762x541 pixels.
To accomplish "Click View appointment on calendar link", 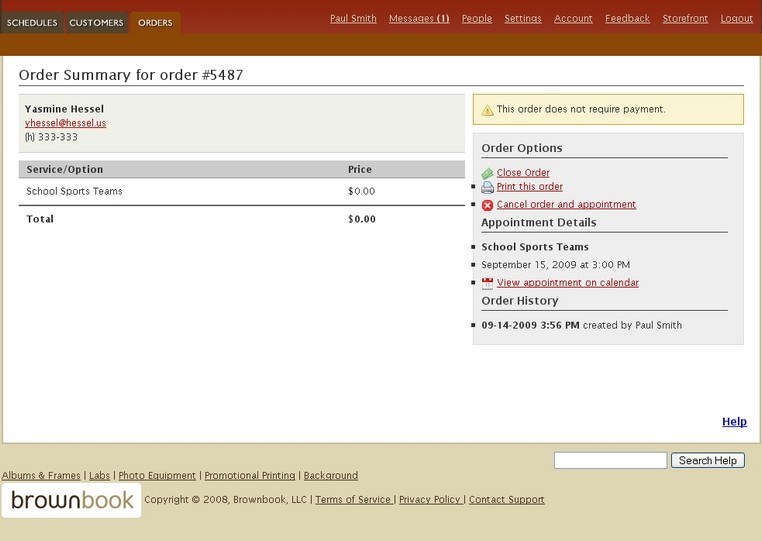I will (568, 283).
